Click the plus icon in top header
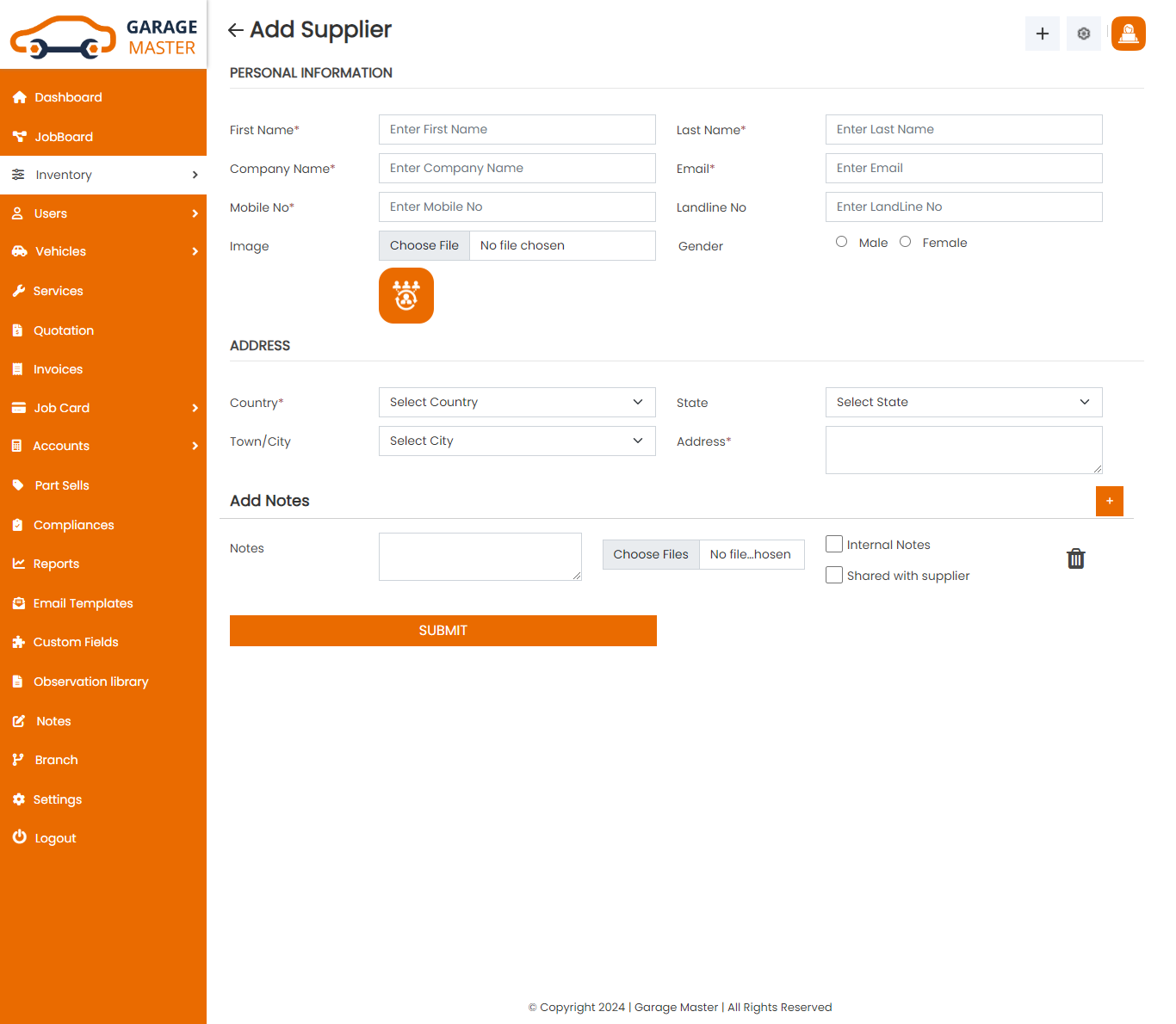1176x1024 pixels. point(1042,34)
